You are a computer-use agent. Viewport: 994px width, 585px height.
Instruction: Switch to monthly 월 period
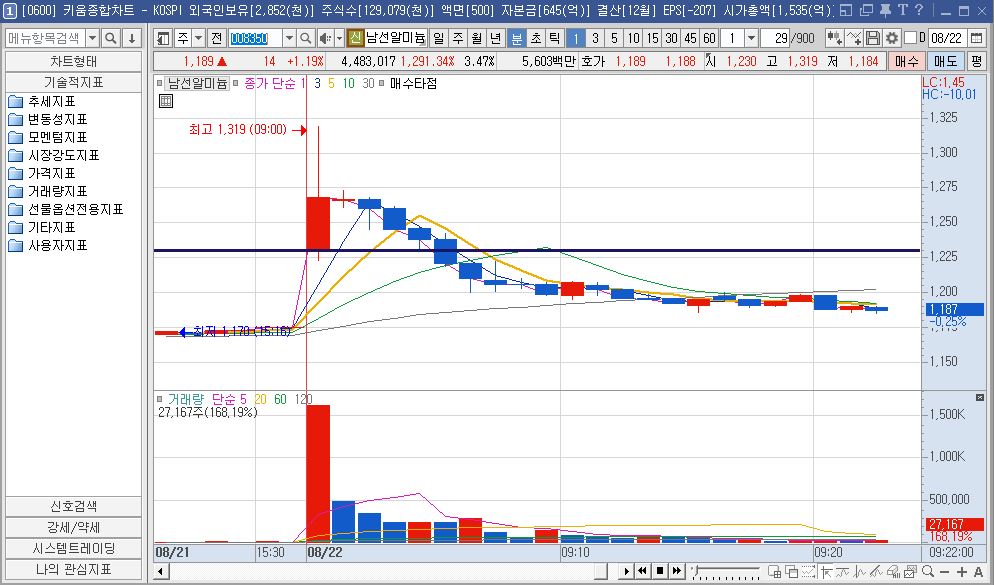tap(477, 39)
